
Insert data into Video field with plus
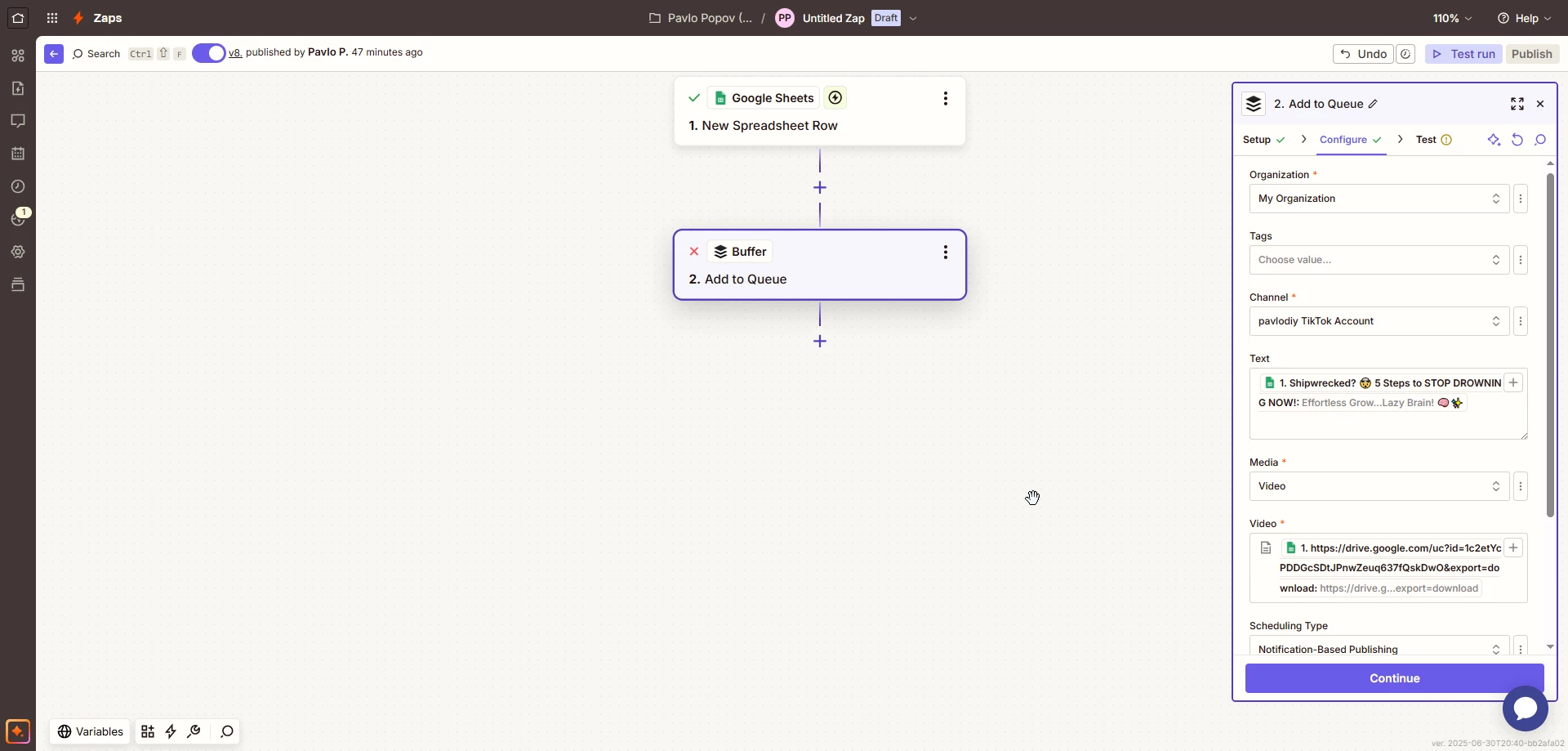click(x=1513, y=548)
